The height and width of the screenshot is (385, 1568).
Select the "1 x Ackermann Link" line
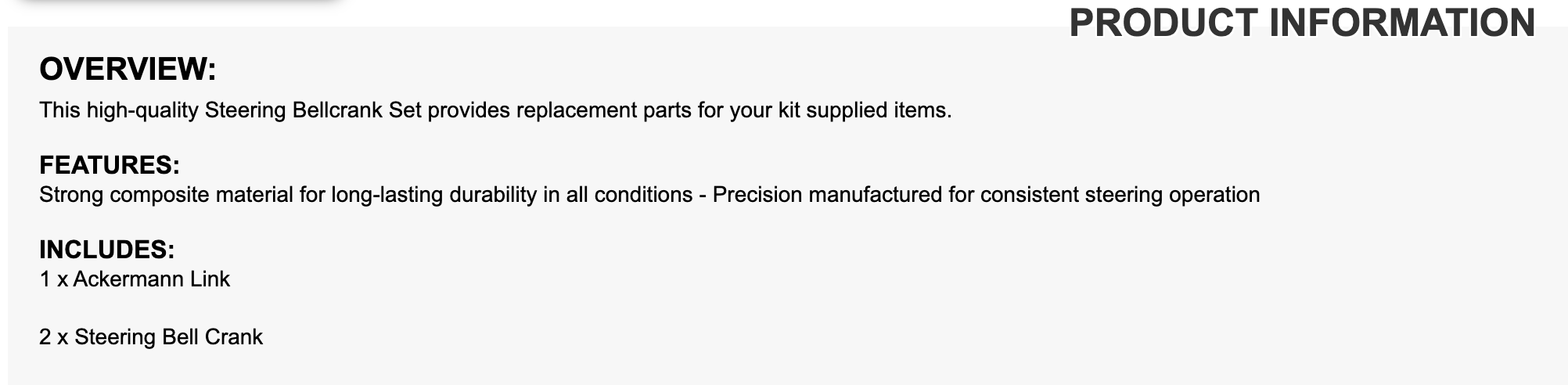point(135,279)
